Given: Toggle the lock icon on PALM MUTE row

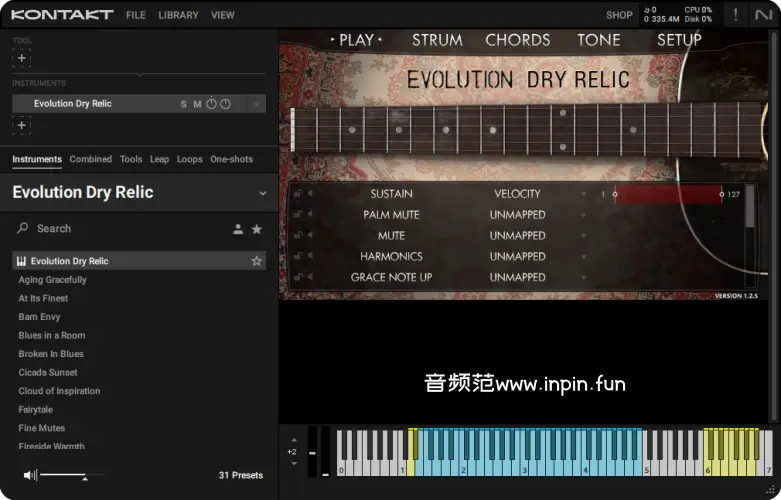Looking at the screenshot, I should point(298,214).
